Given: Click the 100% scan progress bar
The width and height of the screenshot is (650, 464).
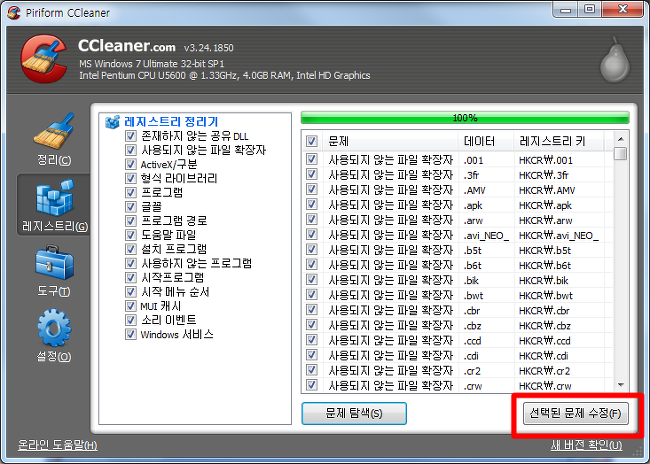Looking at the screenshot, I should [465, 118].
